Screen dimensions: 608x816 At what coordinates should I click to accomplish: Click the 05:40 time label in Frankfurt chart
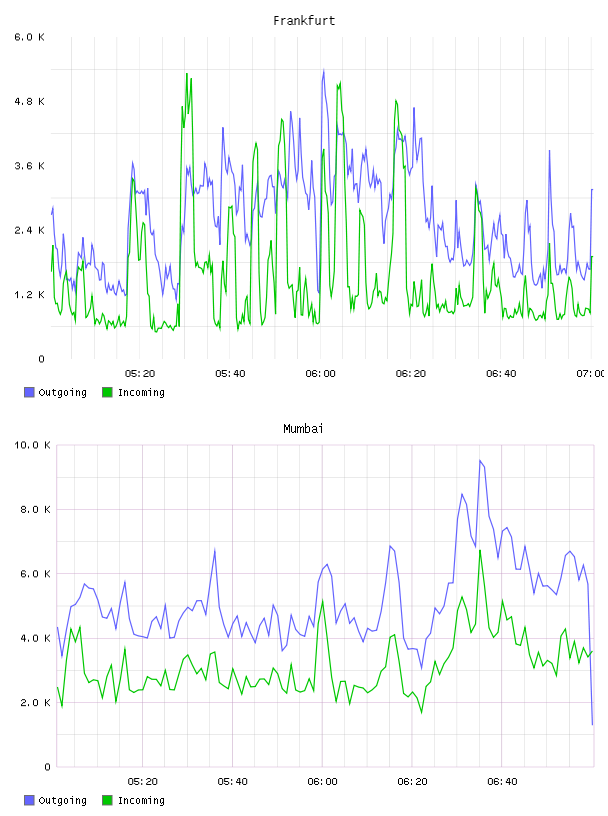pos(230,374)
